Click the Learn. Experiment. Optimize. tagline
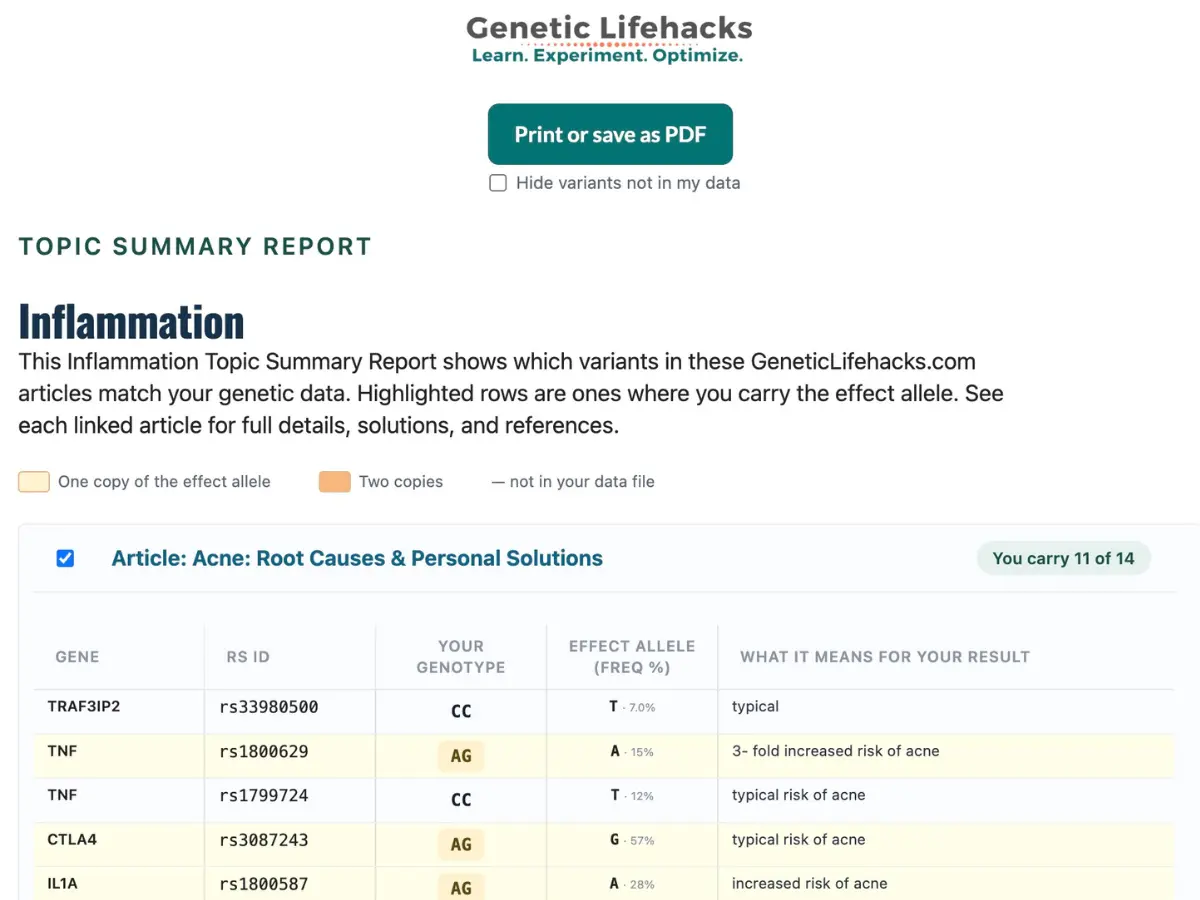Viewport: 1200px width, 900px height. (x=607, y=55)
